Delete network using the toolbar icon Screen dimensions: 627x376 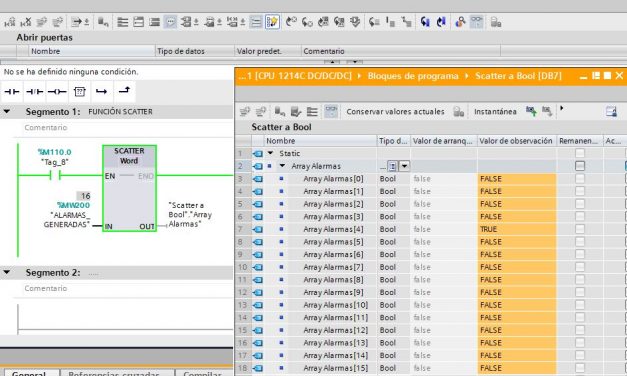[26, 22]
